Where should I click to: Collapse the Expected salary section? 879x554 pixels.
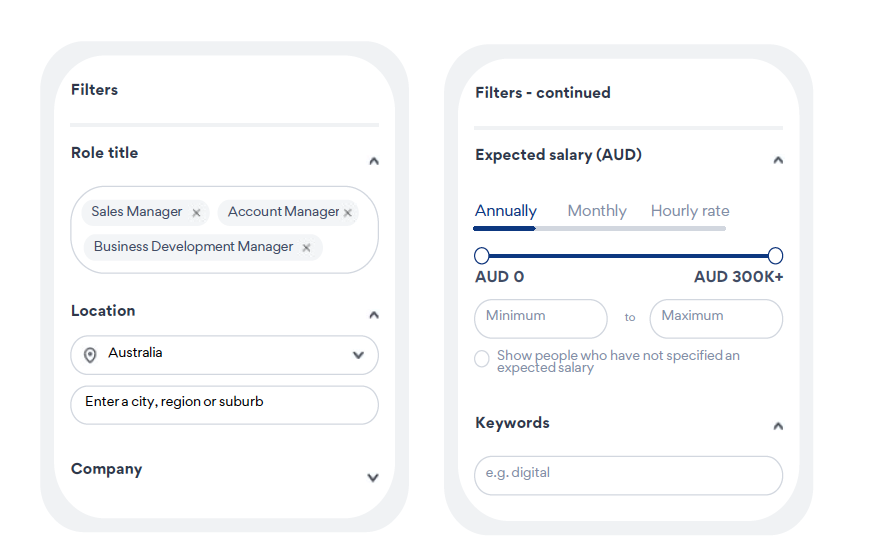[778, 160]
